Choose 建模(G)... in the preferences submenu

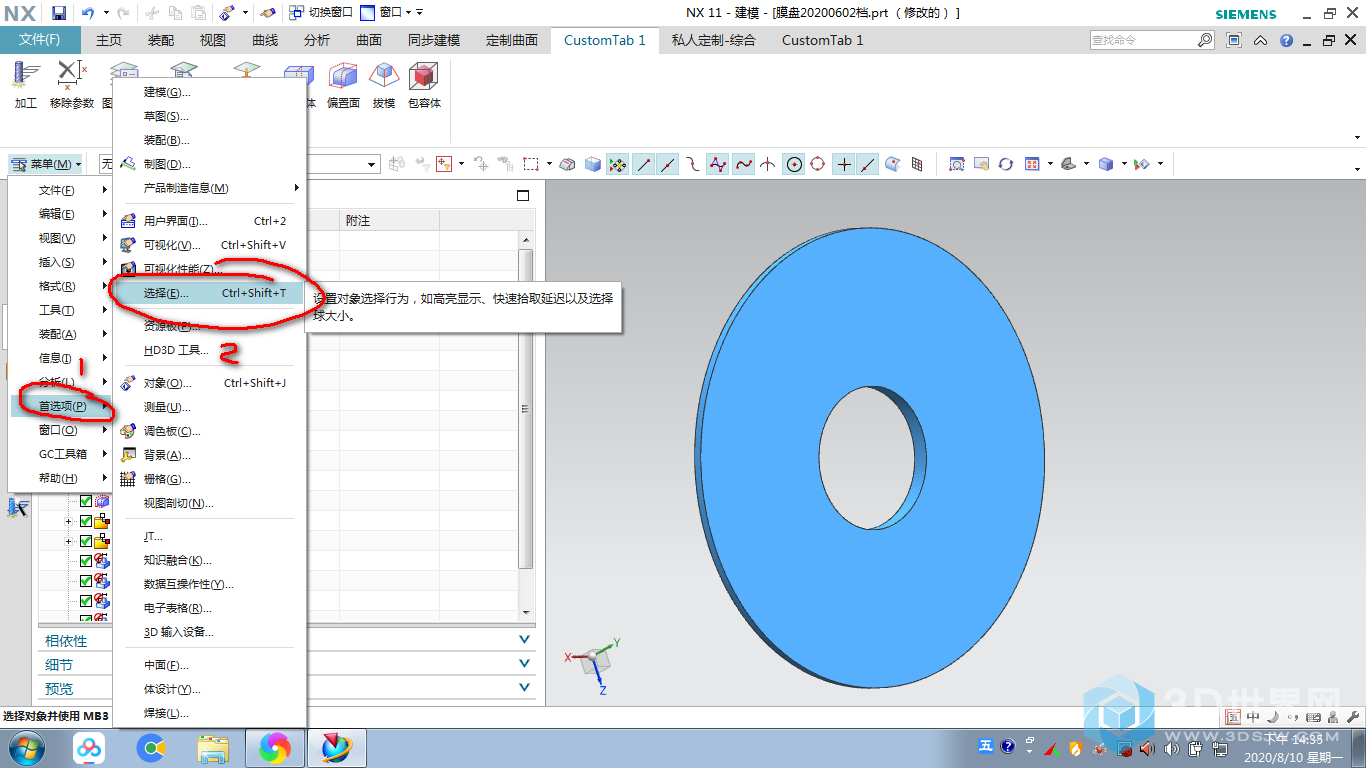point(209,92)
